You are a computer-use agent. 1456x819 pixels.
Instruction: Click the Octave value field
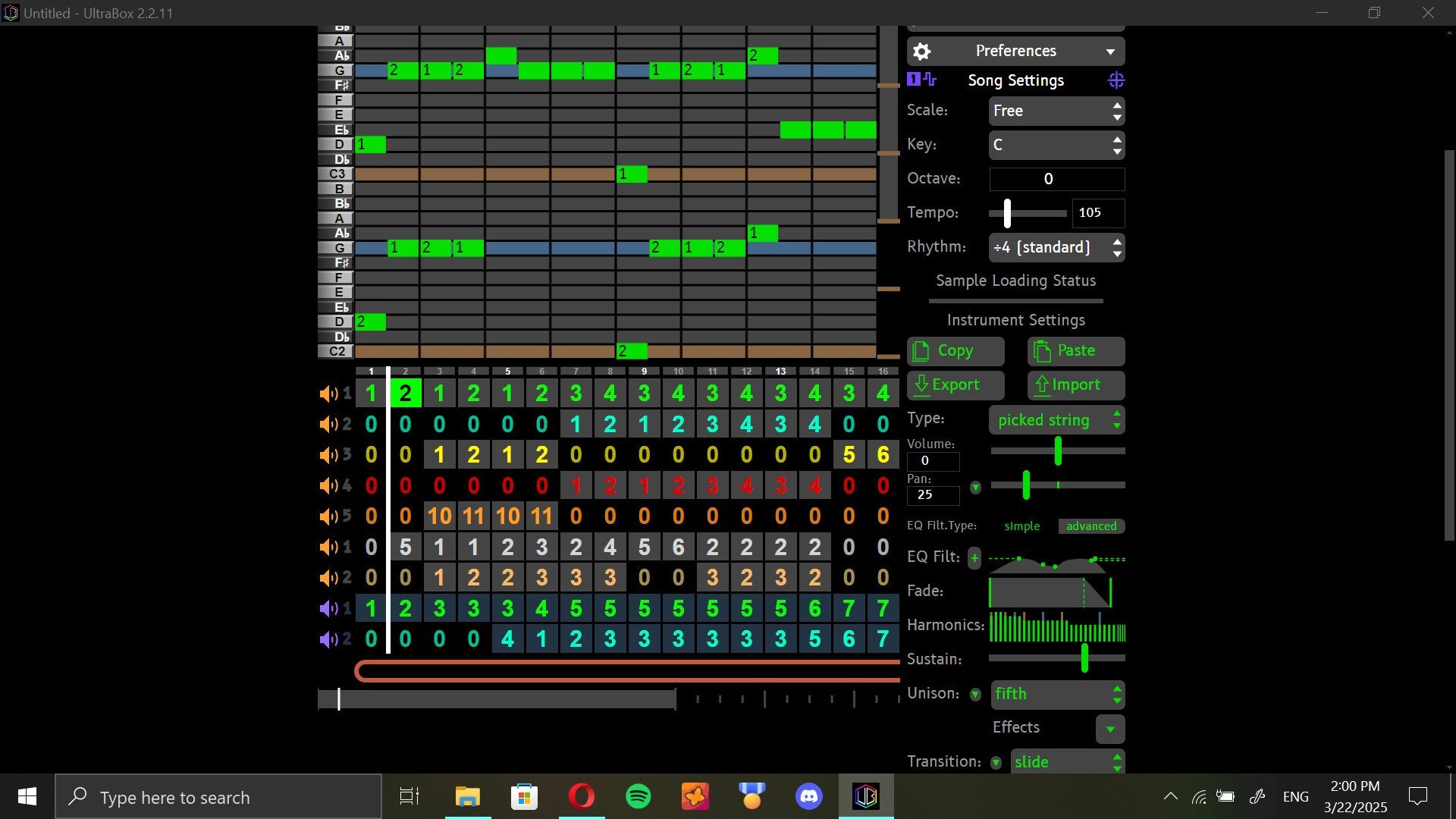tap(1056, 179)
